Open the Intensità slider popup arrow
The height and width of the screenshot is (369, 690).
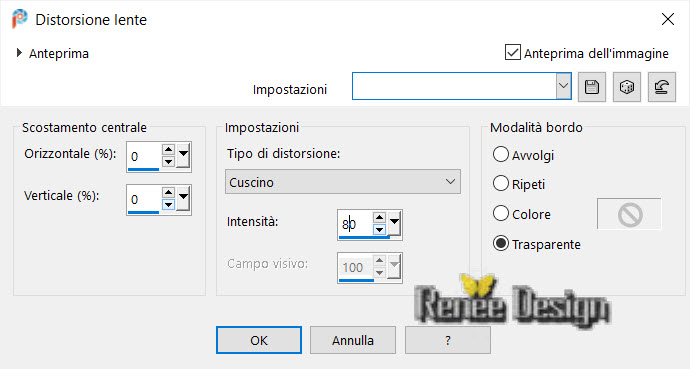pyautogui.click(x=395, y=223)
